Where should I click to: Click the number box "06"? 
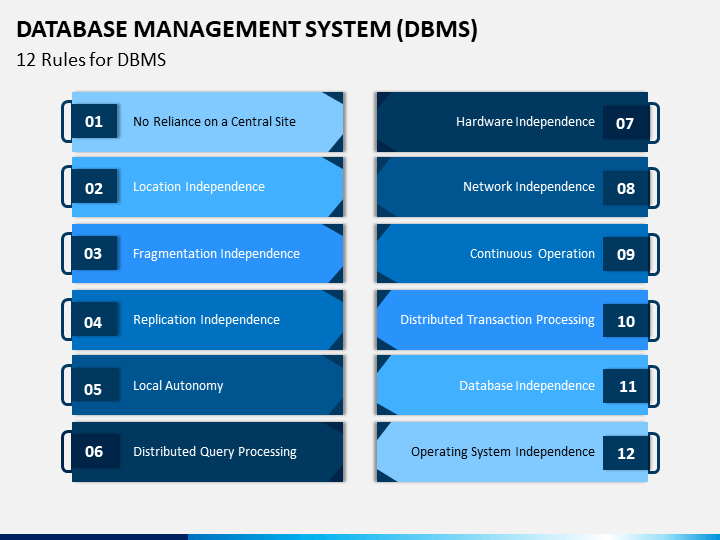[x=95, y=451]
